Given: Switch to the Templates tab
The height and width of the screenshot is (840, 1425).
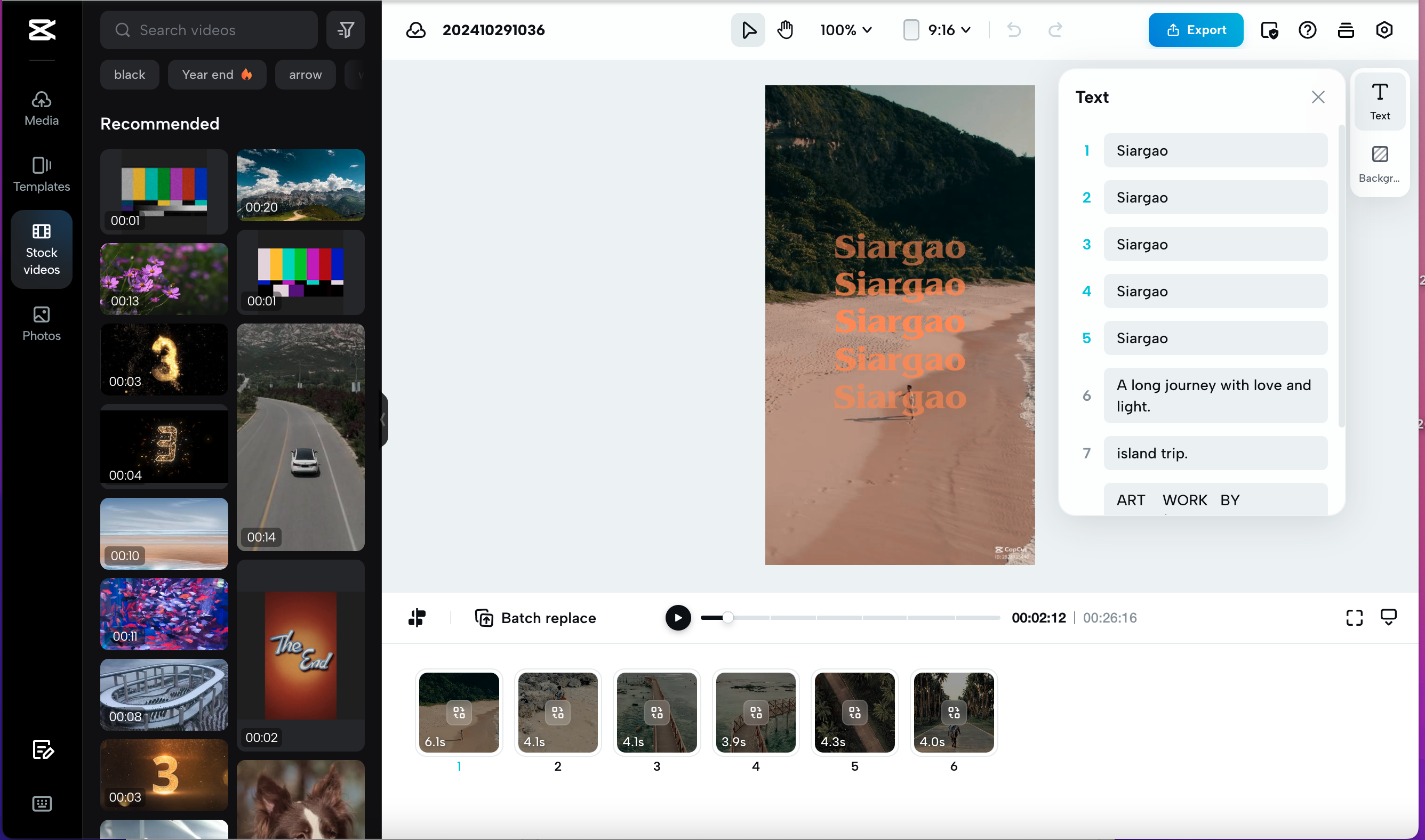Looking at the screenshot, I should pyautogui.click(x=42, y=174).
